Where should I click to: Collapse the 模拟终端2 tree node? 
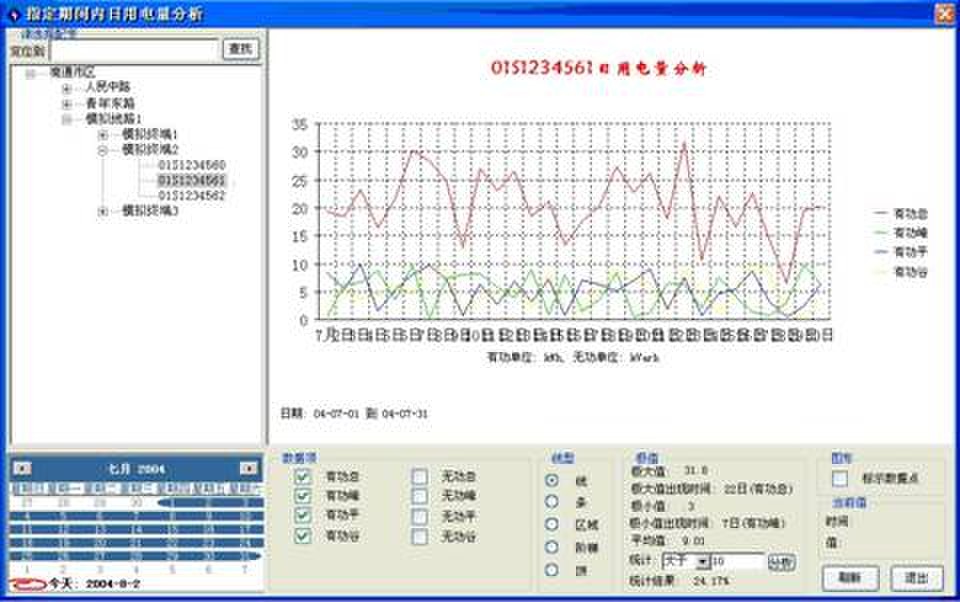[103, 150]
